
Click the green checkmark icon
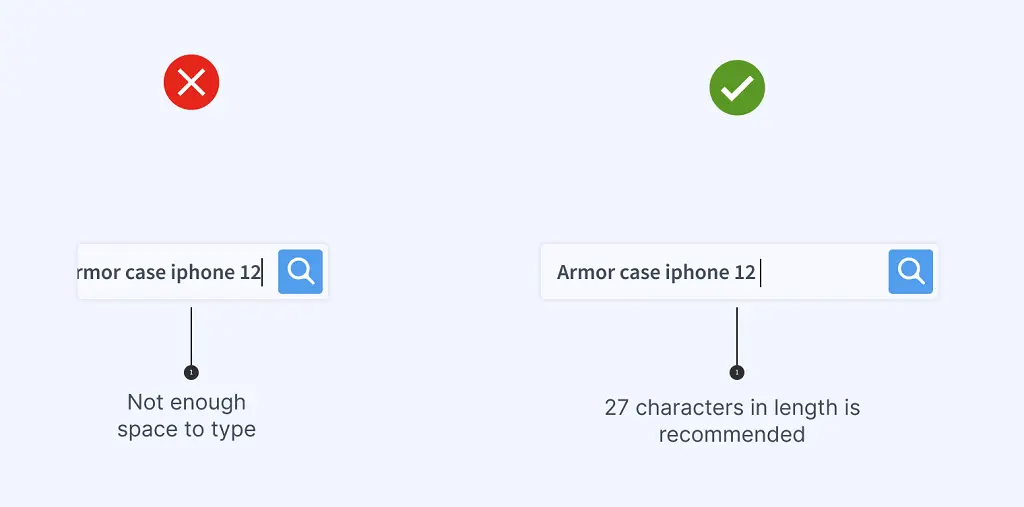tap(737, 88)
